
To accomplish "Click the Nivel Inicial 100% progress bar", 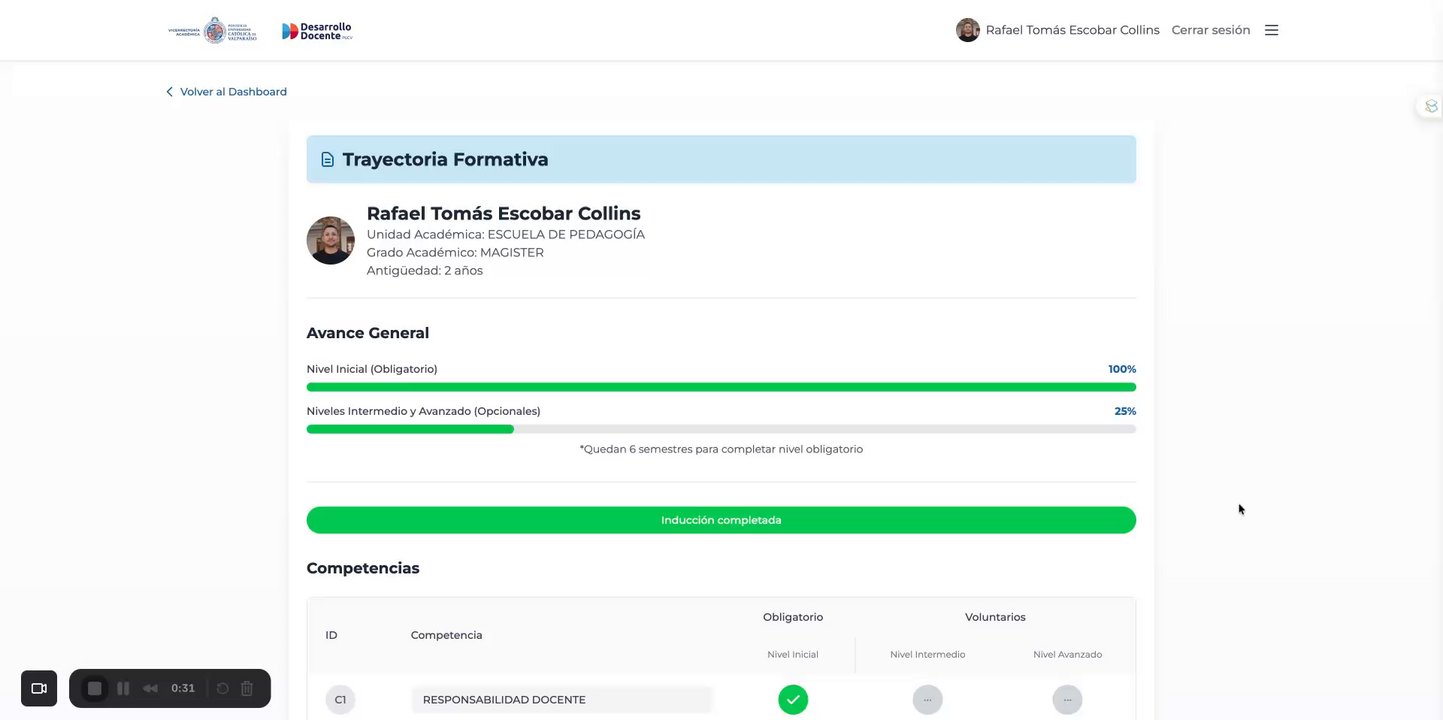I will [721, 387].
